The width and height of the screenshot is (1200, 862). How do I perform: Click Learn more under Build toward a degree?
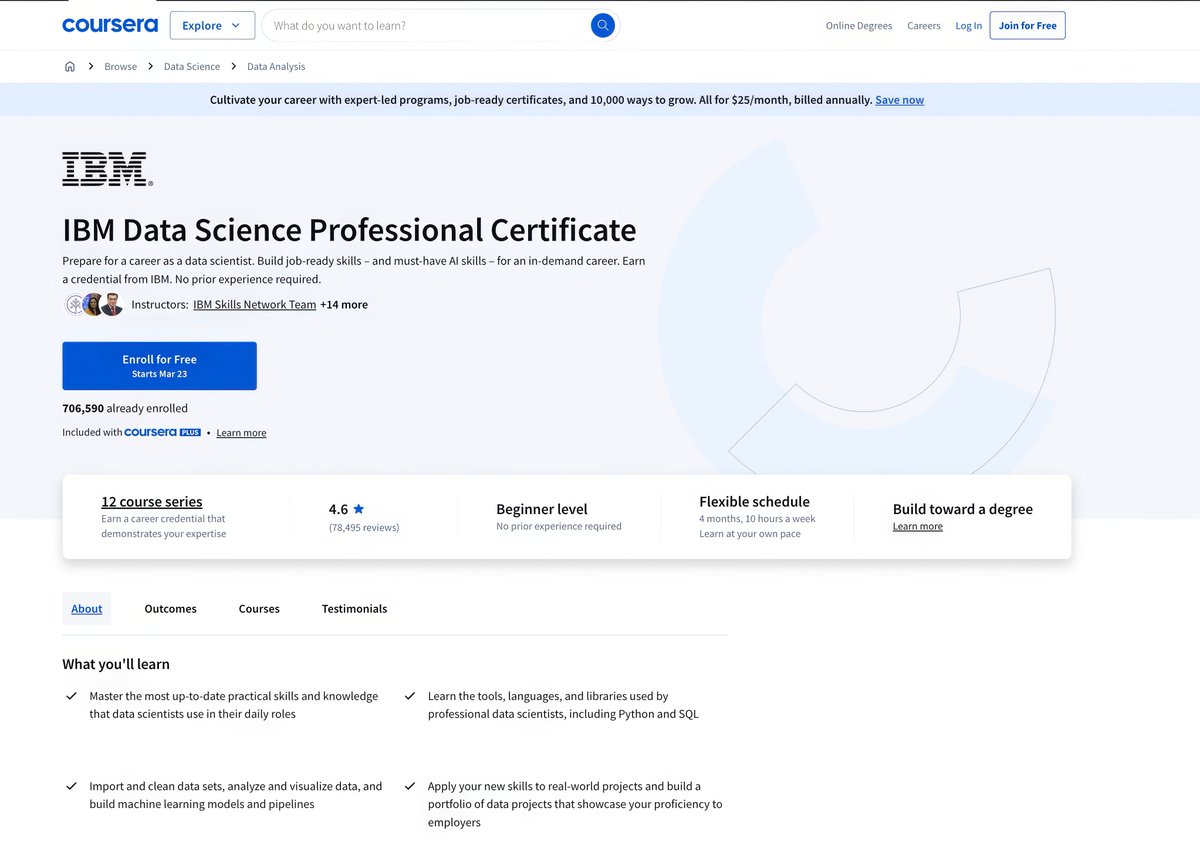[918, 527]
